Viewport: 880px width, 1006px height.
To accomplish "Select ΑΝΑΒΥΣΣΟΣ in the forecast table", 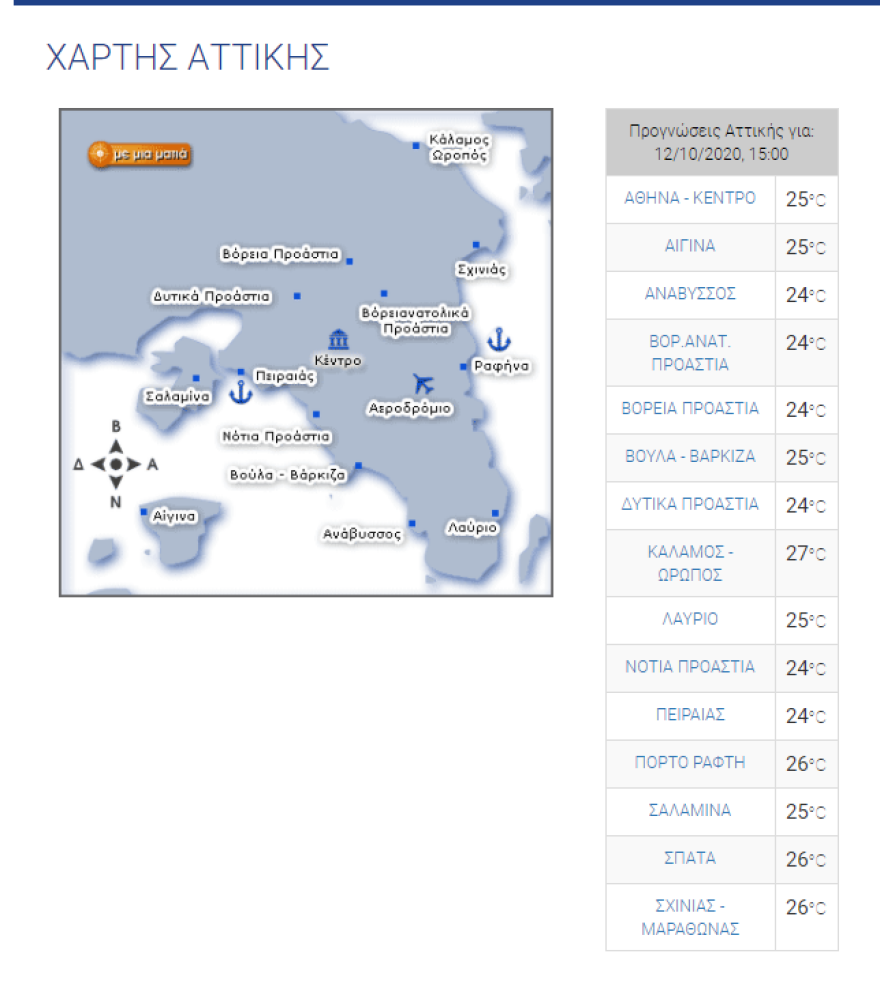I will [690, 294].
